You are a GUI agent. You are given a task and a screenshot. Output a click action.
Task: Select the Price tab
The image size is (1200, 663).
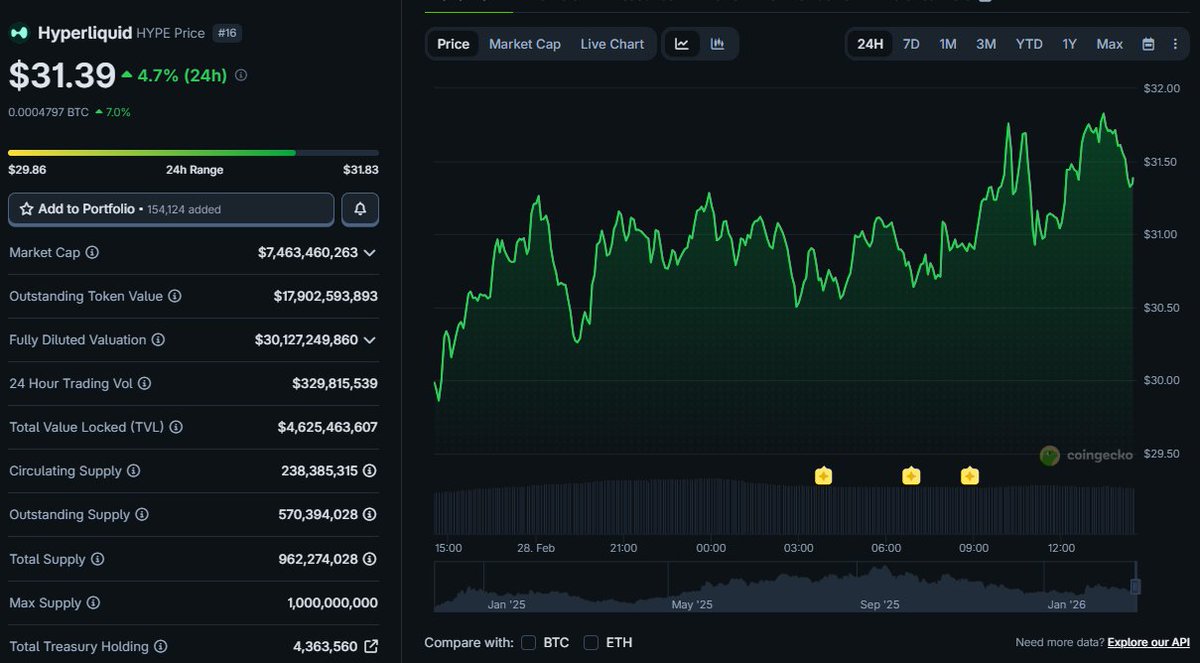pos(453,44)
